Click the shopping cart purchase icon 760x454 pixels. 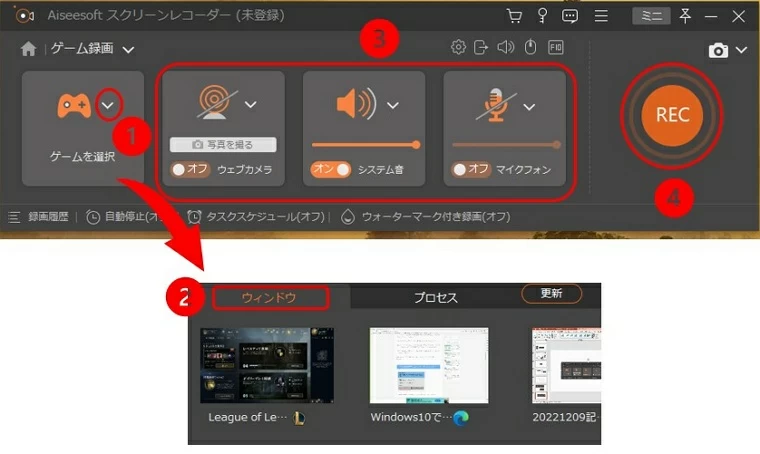[x=514, y=16]
